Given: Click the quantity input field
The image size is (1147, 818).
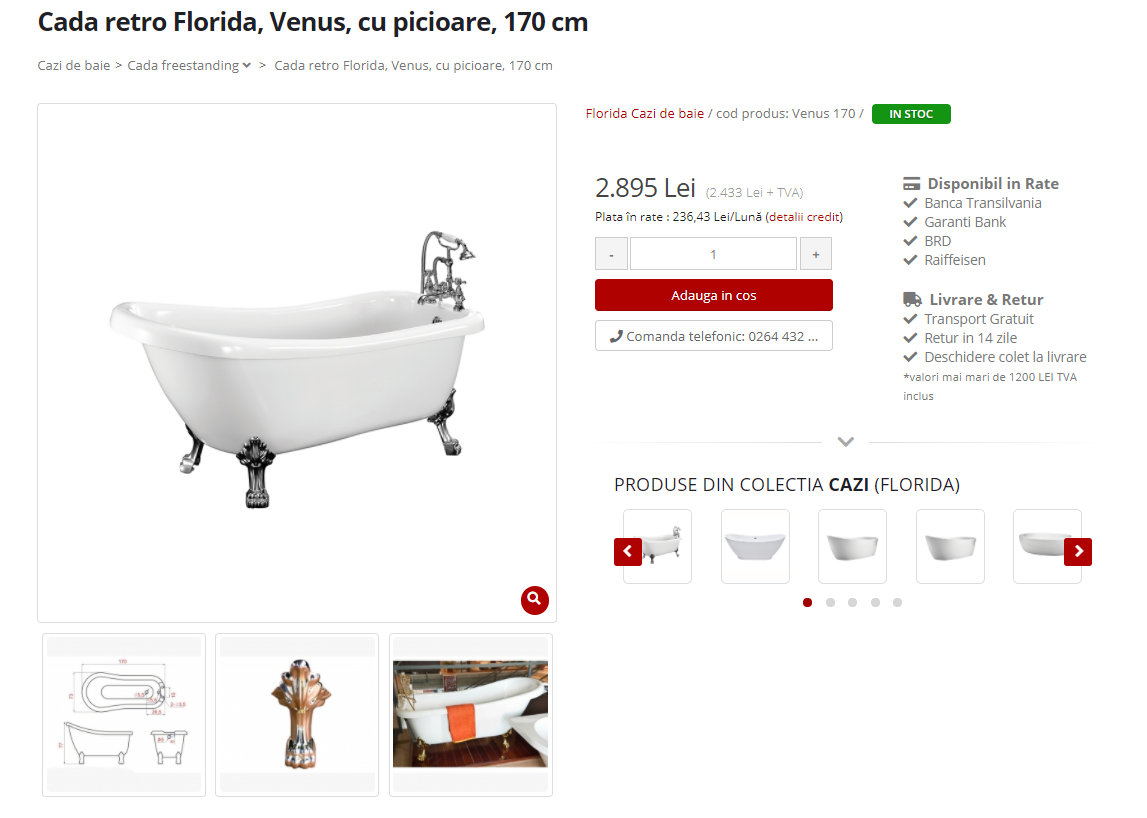Looking at the screenshot, I should [713, 254].
